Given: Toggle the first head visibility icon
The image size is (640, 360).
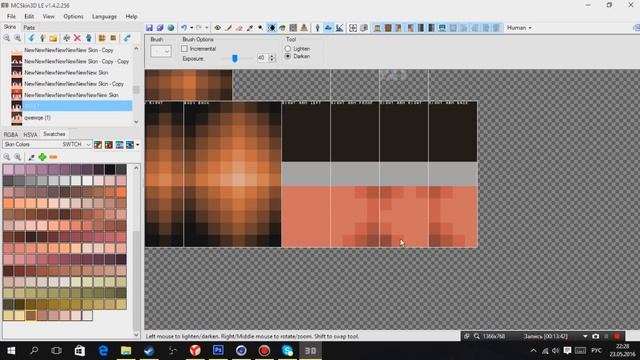Looking at the screenshot, I should pyautogui.click(x=377, y=28).
